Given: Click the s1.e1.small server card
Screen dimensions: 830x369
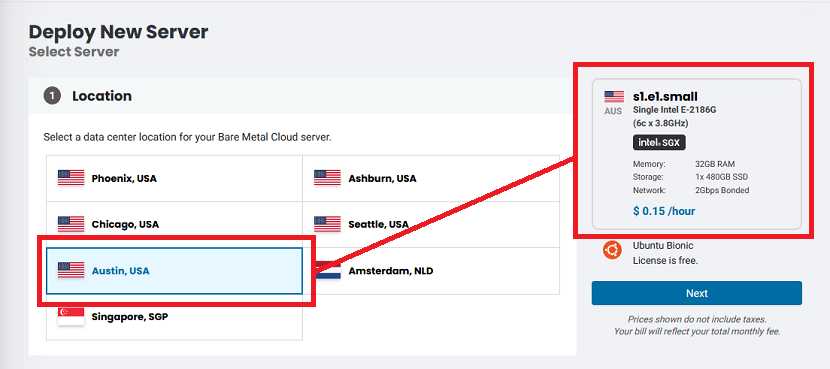Looking at the screenshot, I should tap(697, 154).
